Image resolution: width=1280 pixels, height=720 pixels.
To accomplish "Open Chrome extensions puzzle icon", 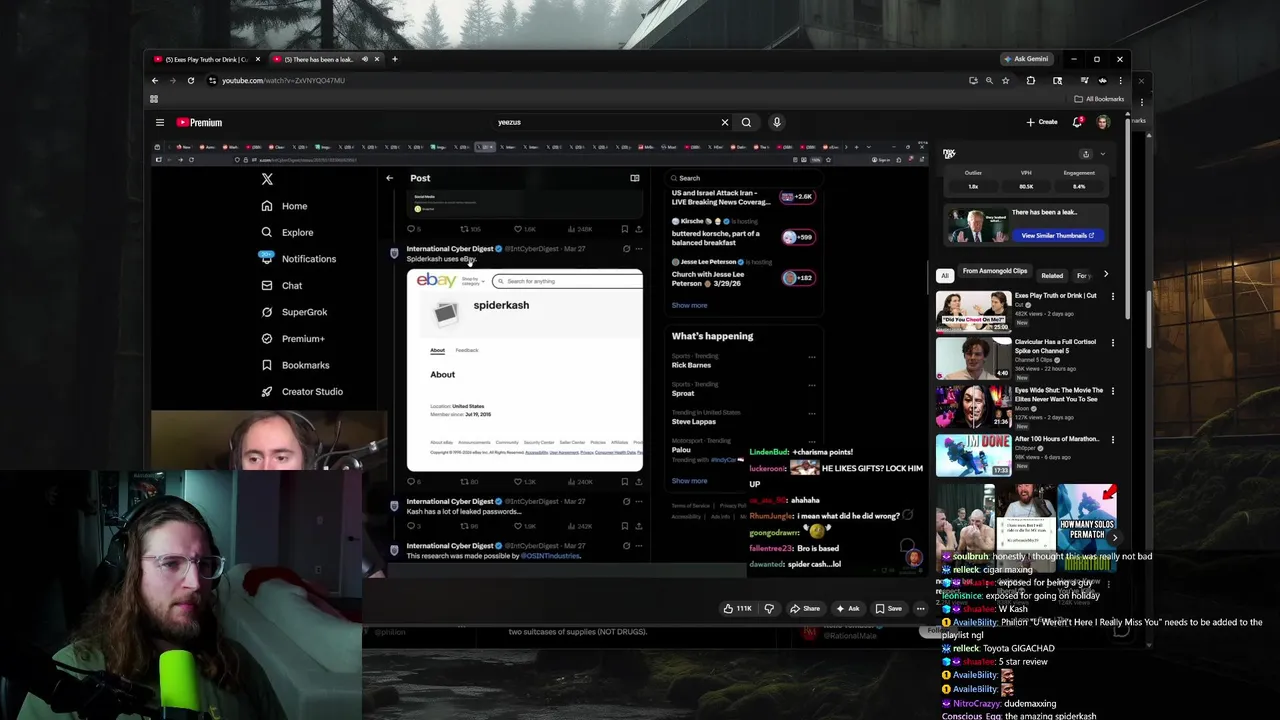I will [1031, 80].
